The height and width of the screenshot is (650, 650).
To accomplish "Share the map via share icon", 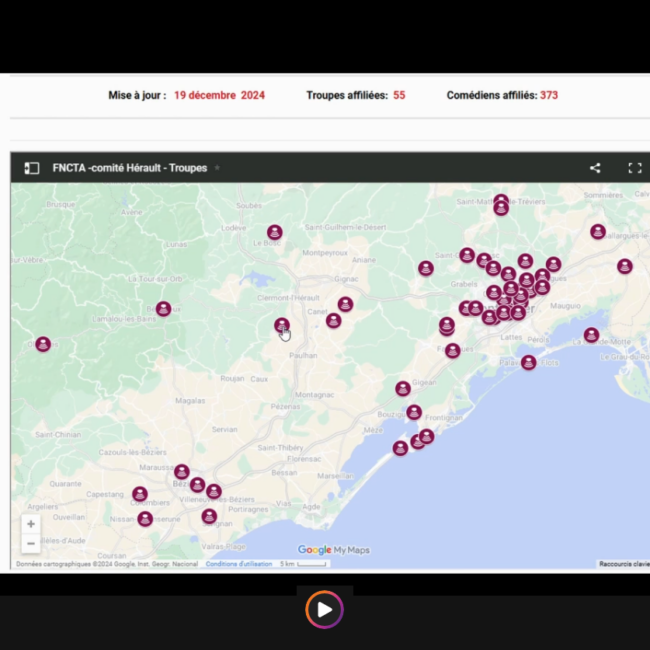I will click(x=595, y=168).
